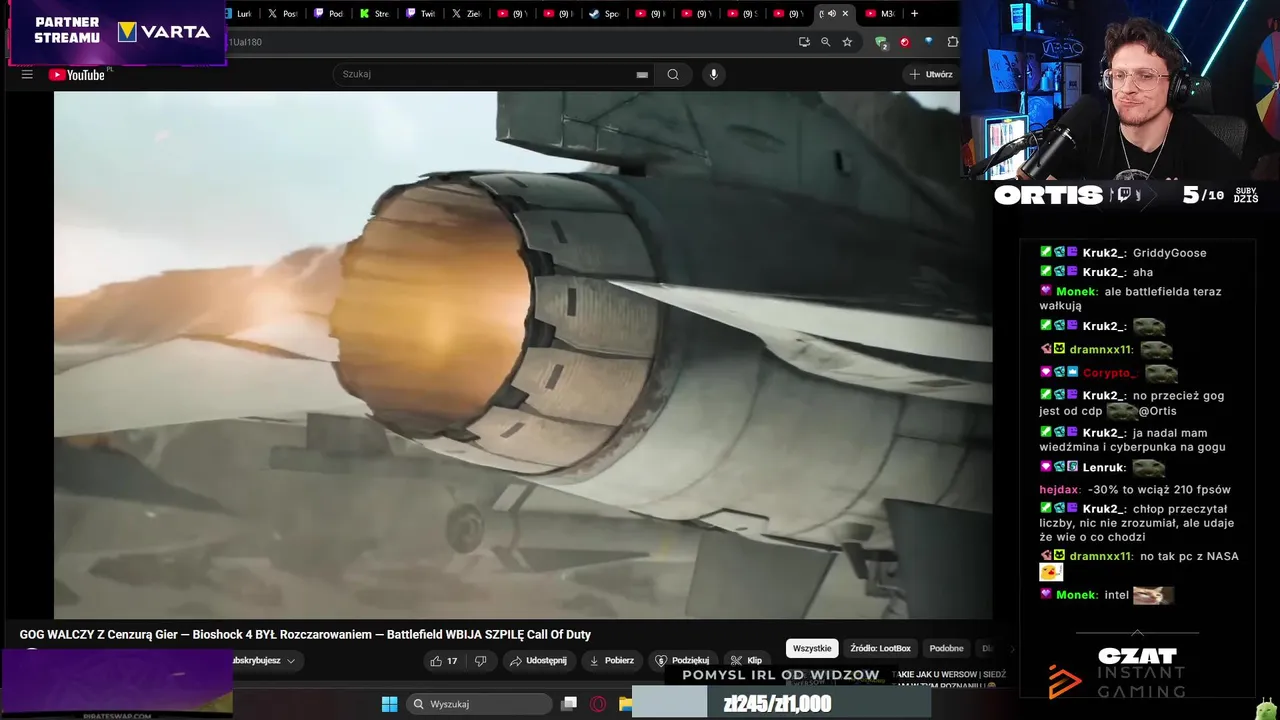Screen dimensions: 1280x720
Task: Dislike the video with thumbs down
Action: (480, 661)
